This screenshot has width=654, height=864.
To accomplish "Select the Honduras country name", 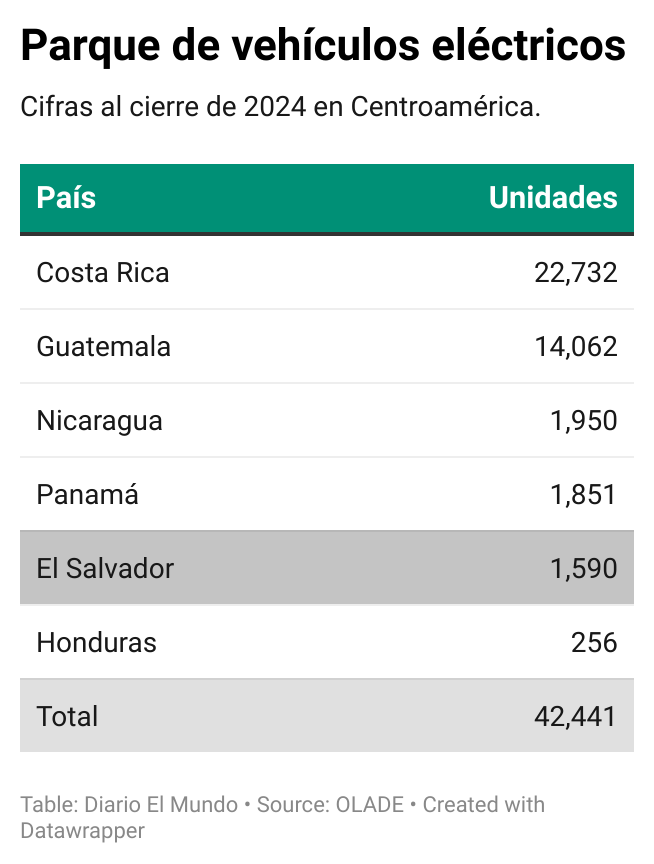I will 96,642.
